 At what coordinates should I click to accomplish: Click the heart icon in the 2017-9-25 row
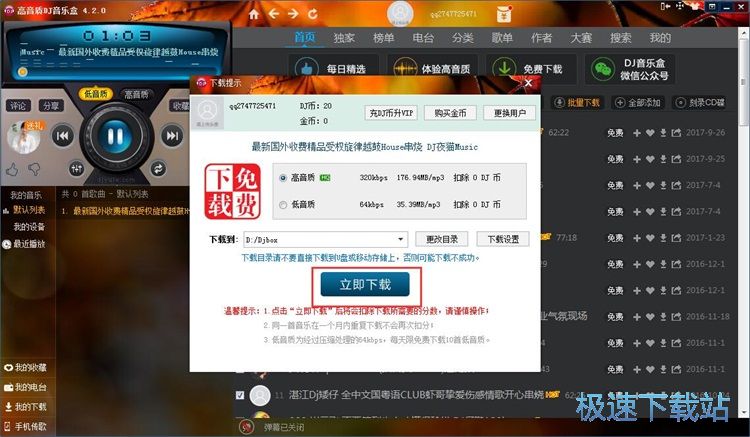[650, 159]
